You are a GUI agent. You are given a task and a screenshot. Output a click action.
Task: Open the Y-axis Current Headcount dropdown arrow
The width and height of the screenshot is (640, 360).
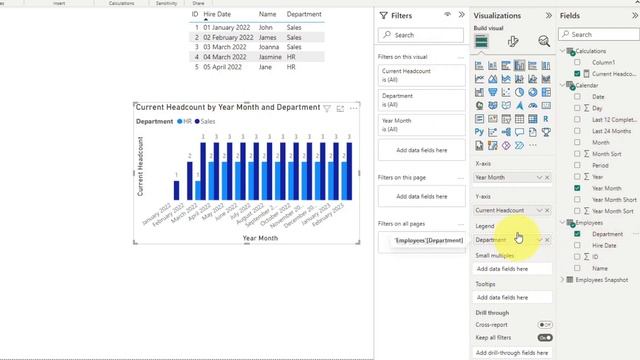pyautogui.click(x=539, y=210)
